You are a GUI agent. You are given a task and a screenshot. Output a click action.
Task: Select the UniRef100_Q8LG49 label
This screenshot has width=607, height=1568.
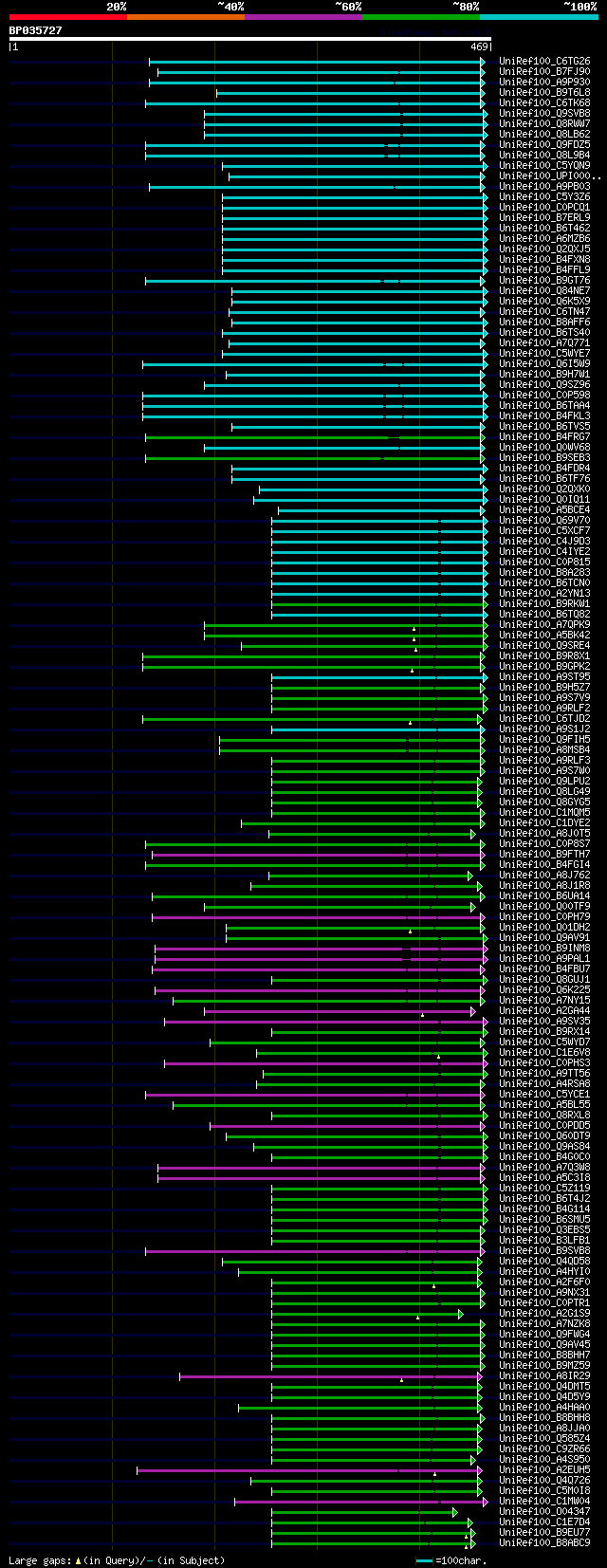[544, 791]
